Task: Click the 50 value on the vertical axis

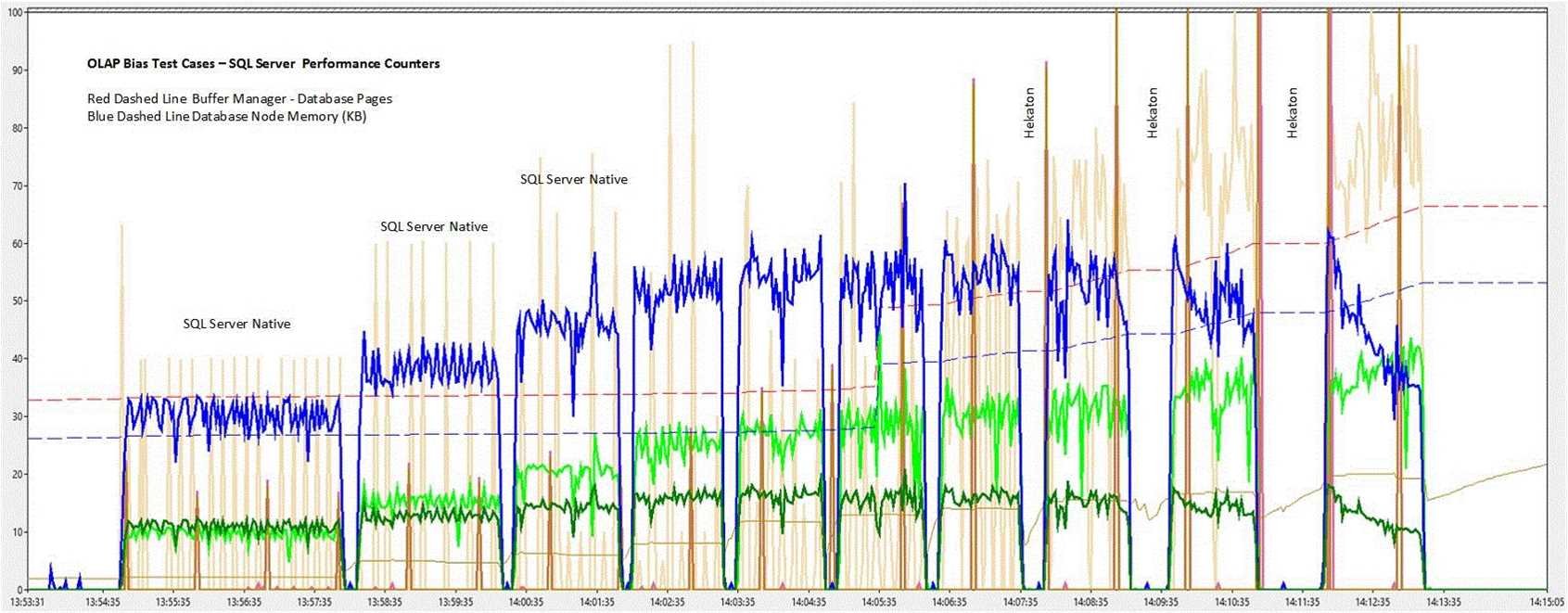Action: 18,301
